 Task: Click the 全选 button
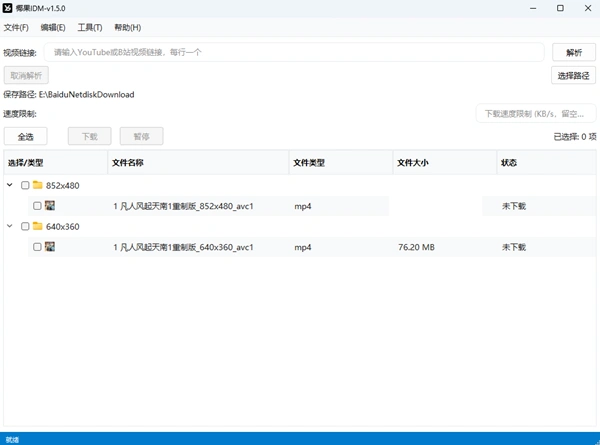click(25, 136)
